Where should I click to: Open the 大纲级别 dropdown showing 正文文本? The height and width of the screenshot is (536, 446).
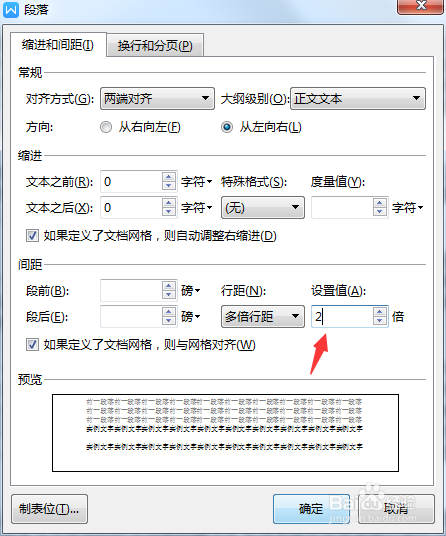(x=358, y=98)
